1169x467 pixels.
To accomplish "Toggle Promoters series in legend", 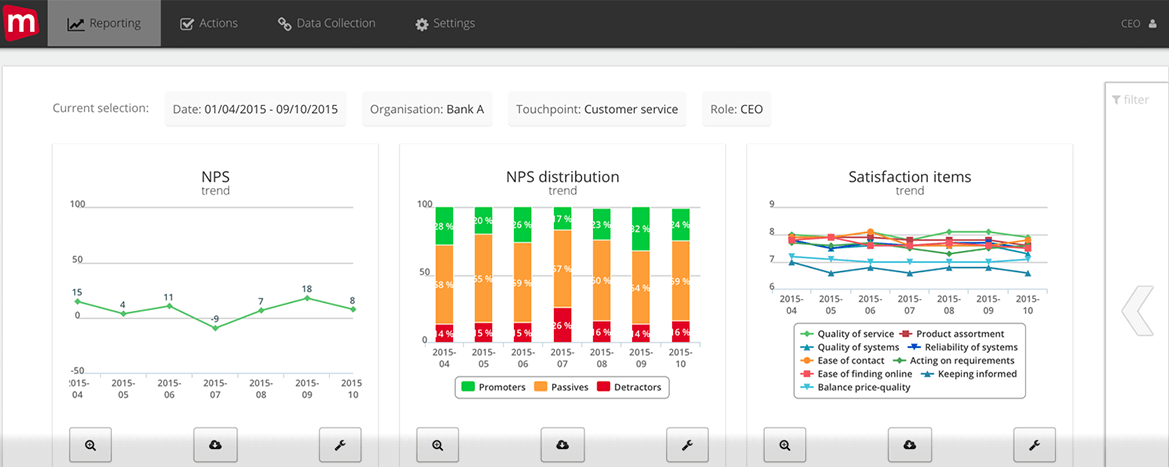I will [x=494, y=387].
